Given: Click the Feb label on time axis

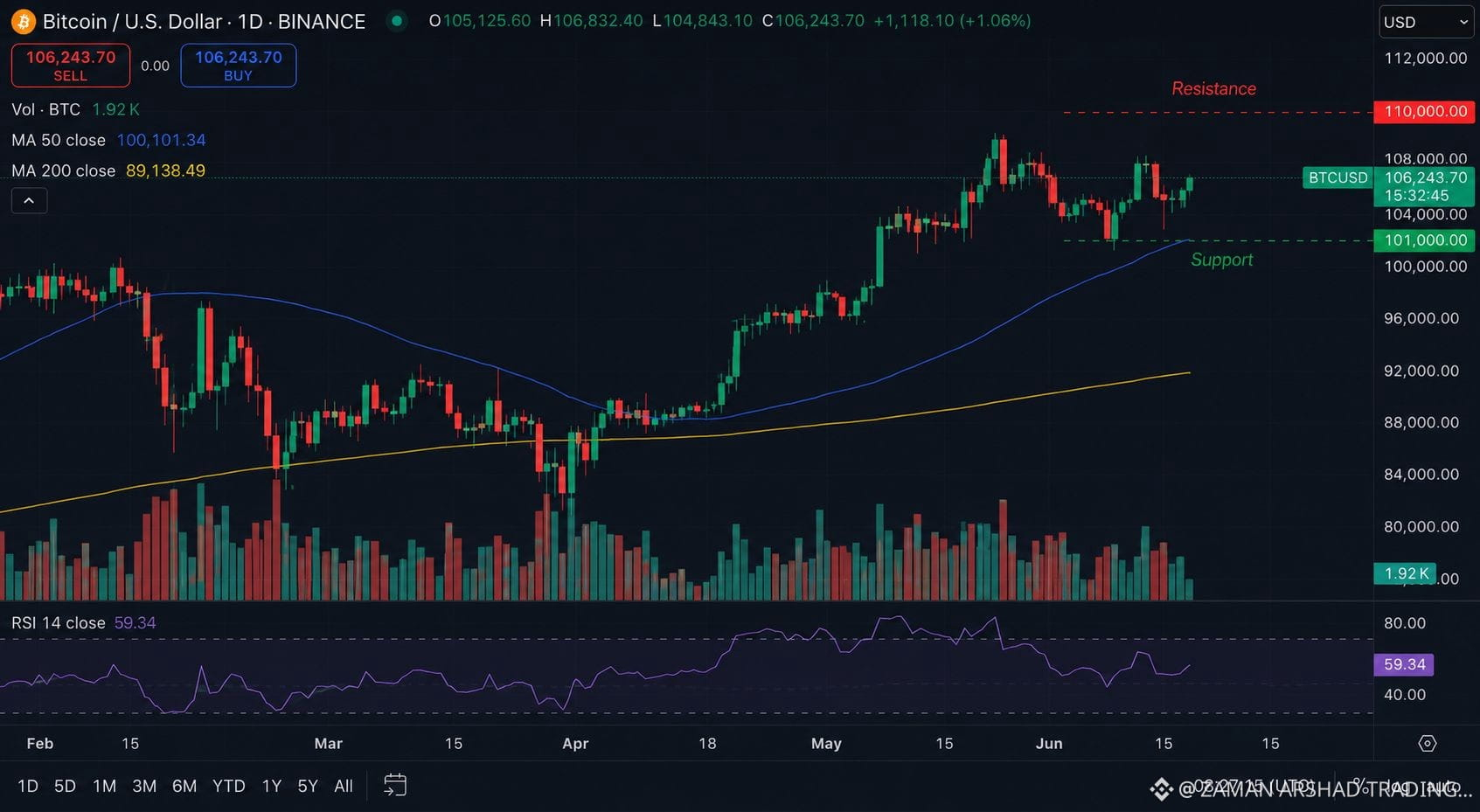Looking at the screenshot, I should 39,744.
